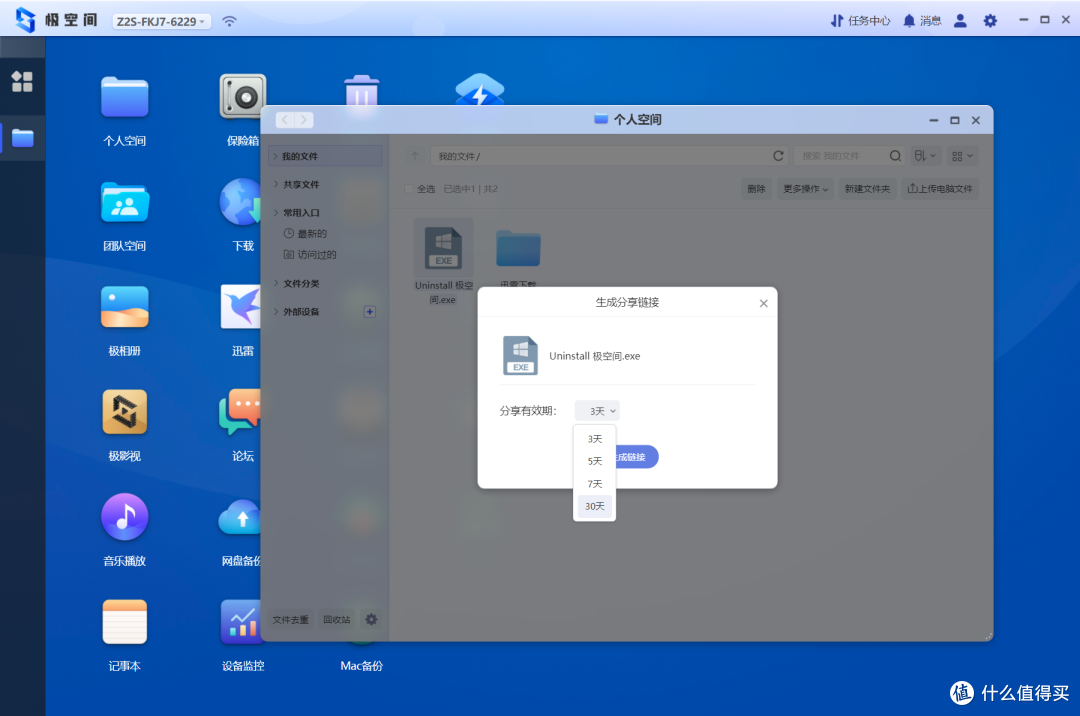Select the folder icon in left sidebar
Viewport: 1080px width, 716px height.
[x=23, y=138]
